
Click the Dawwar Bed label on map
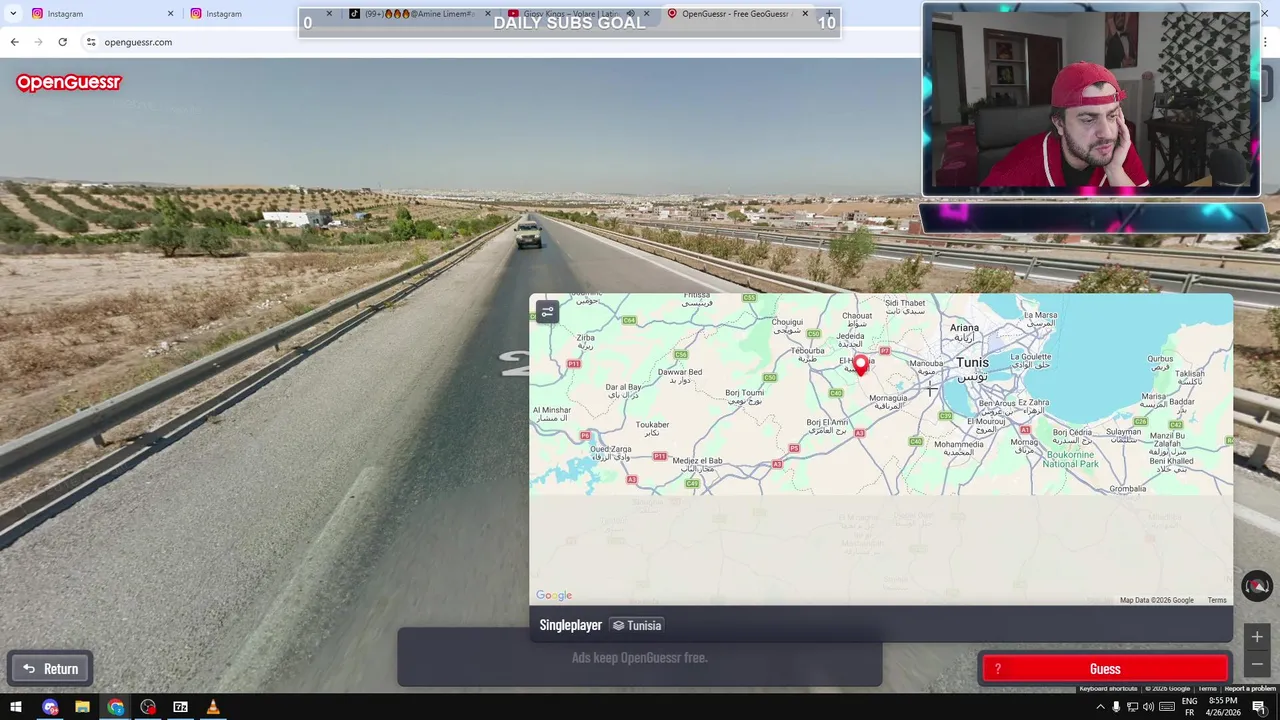680,372
